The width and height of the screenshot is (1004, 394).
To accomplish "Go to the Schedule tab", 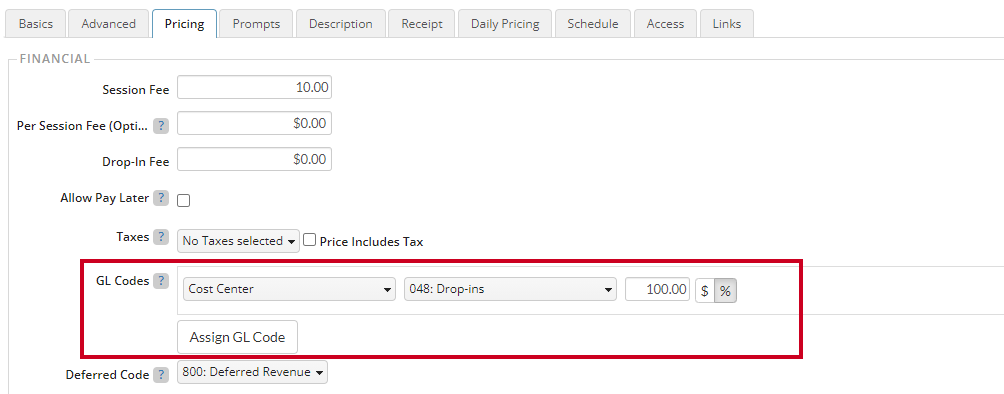I will pos(593,24).
